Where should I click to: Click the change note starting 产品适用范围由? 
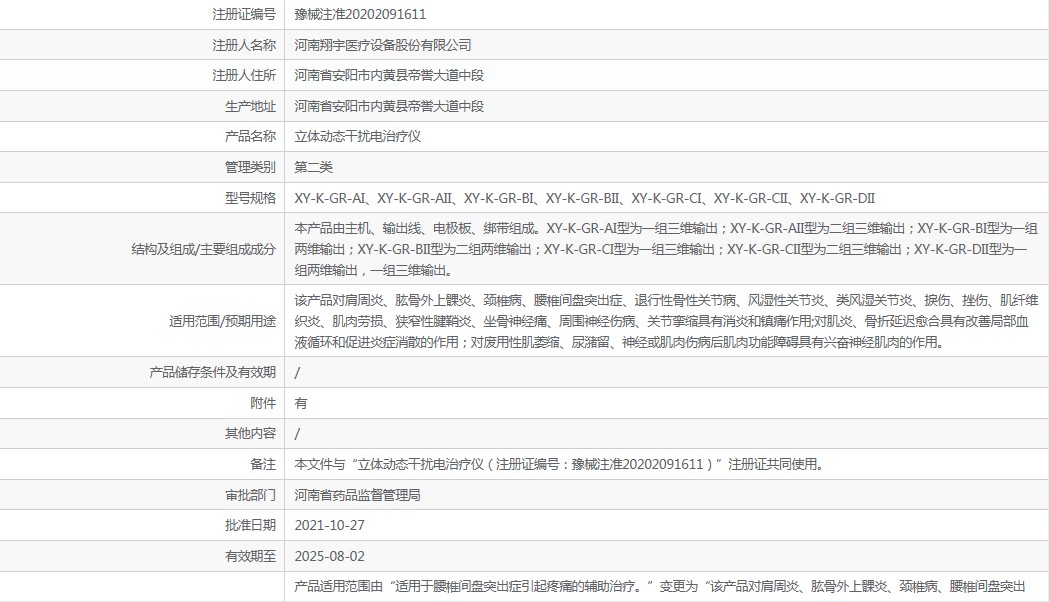tap(660, 587)
